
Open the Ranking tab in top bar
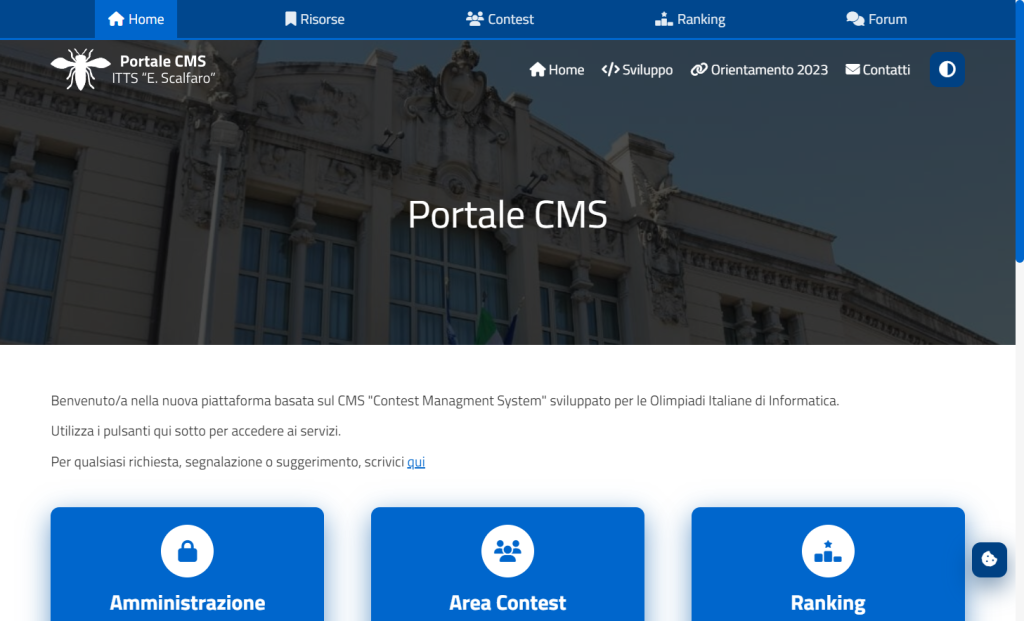tap(690, 19)
